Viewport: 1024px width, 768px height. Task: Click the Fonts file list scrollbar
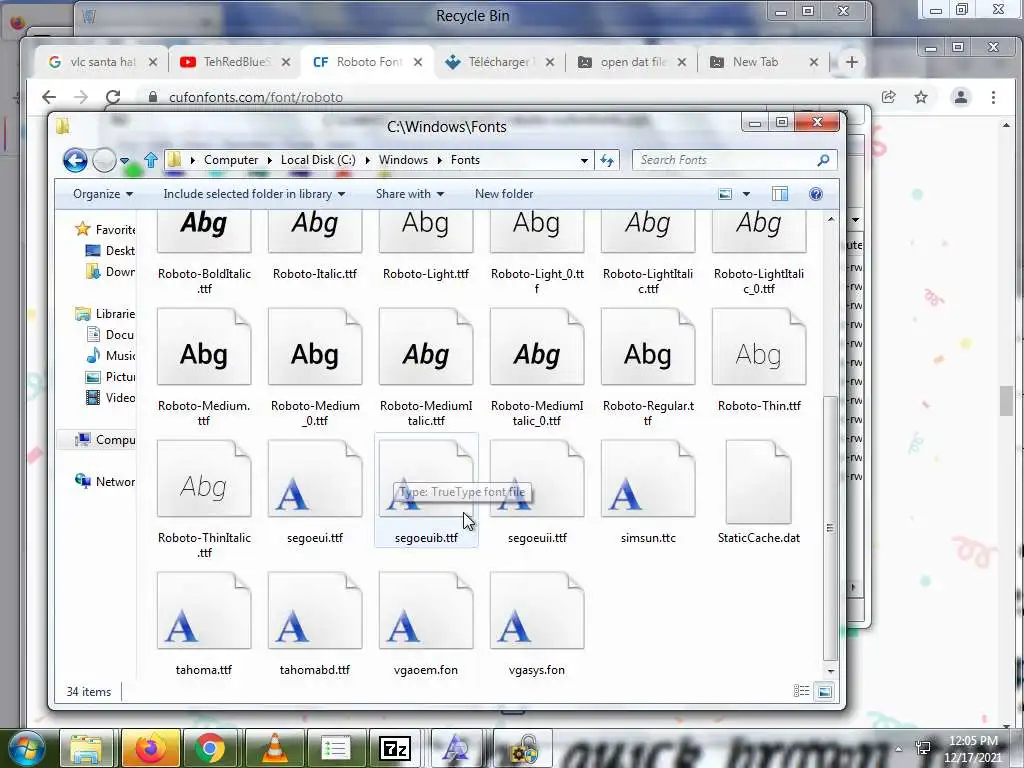(x=830, y=528)
